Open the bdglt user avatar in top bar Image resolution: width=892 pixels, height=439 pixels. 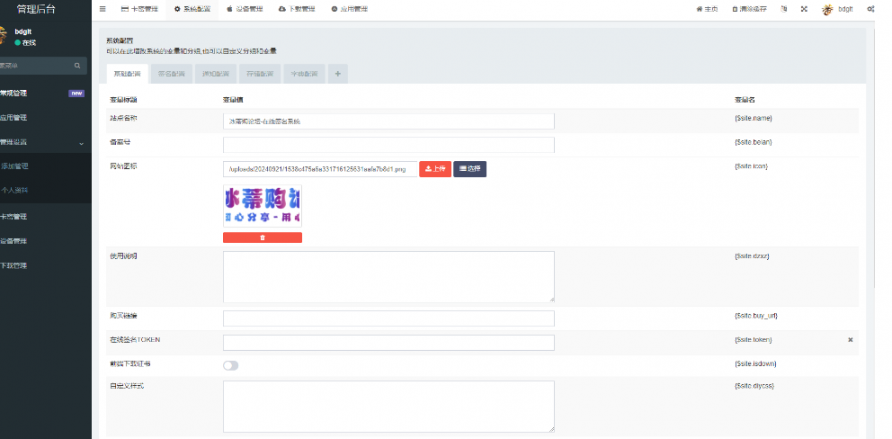(828, 9)
